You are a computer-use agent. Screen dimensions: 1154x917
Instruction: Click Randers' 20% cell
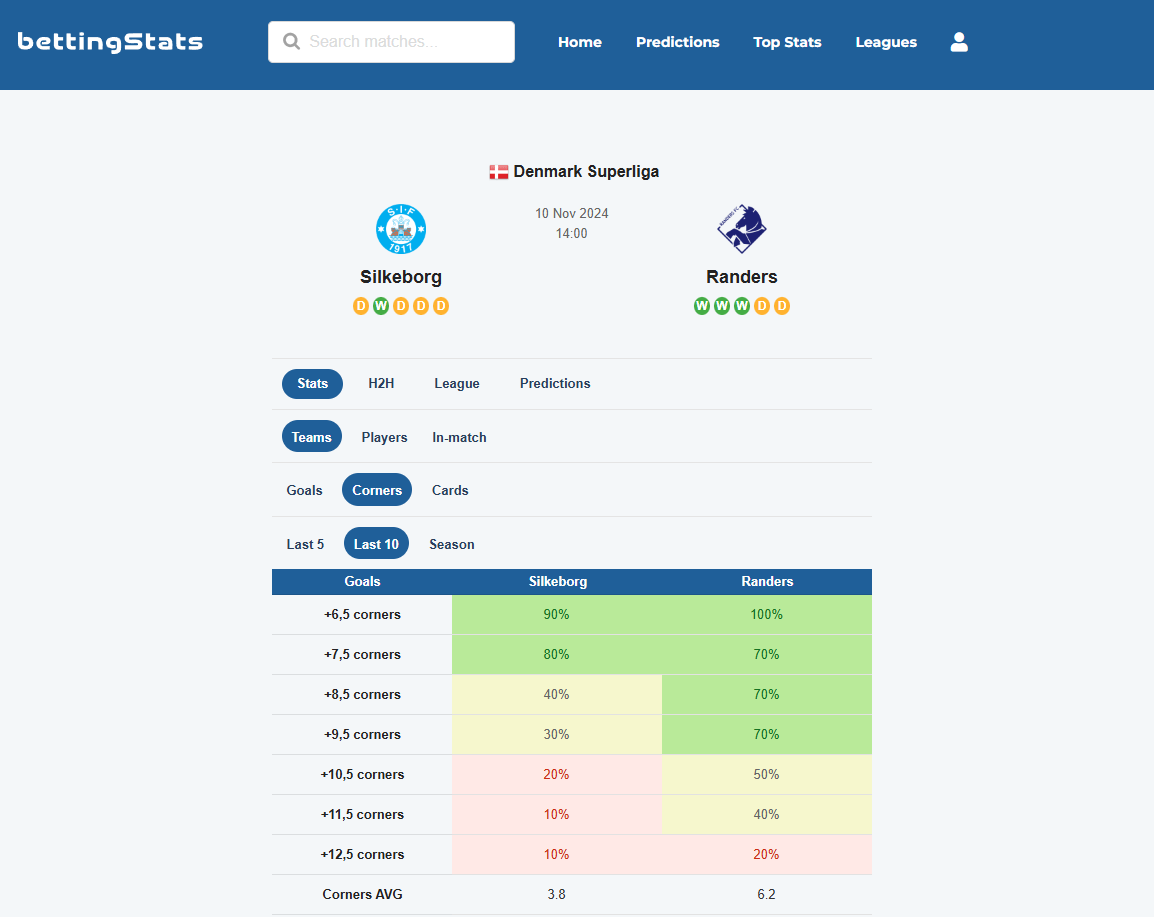[x=767, y=854]
